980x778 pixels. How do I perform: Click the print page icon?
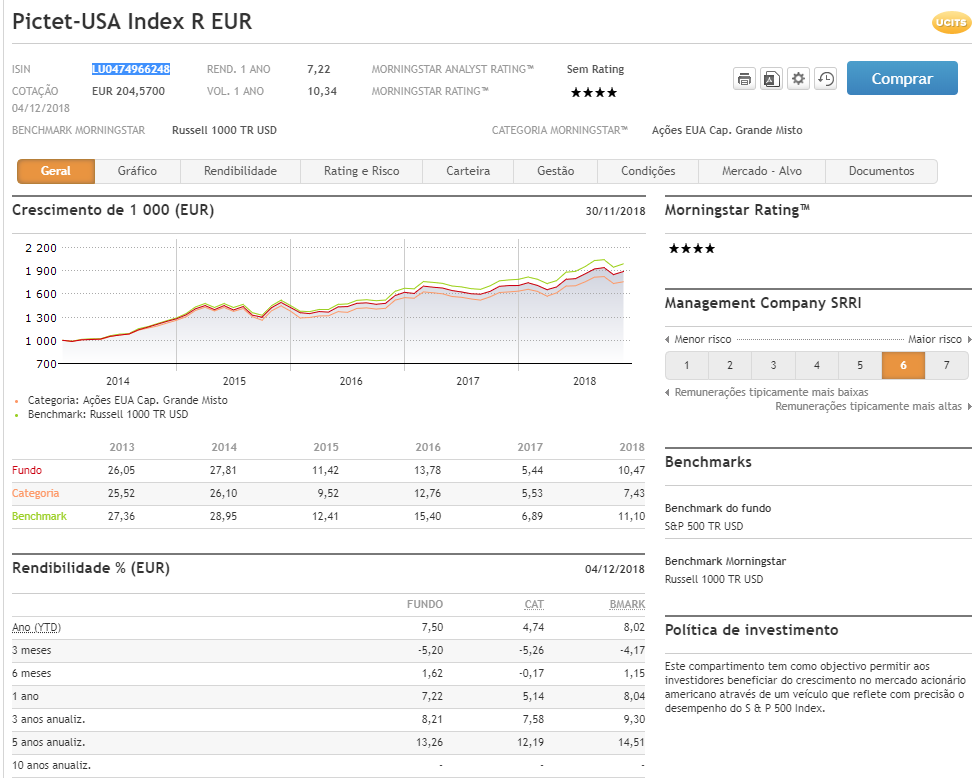(744, 79)
